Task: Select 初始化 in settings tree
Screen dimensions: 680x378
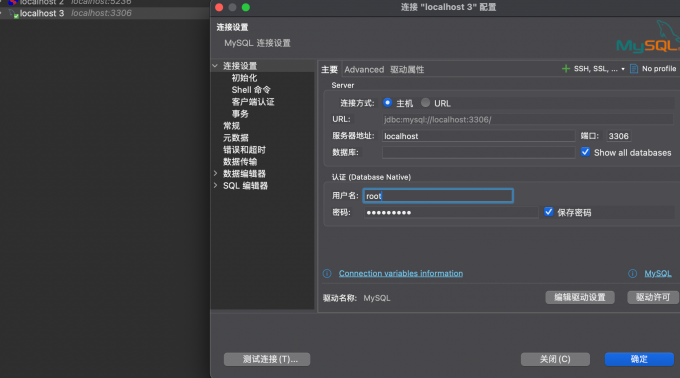Action: [244, 78]
